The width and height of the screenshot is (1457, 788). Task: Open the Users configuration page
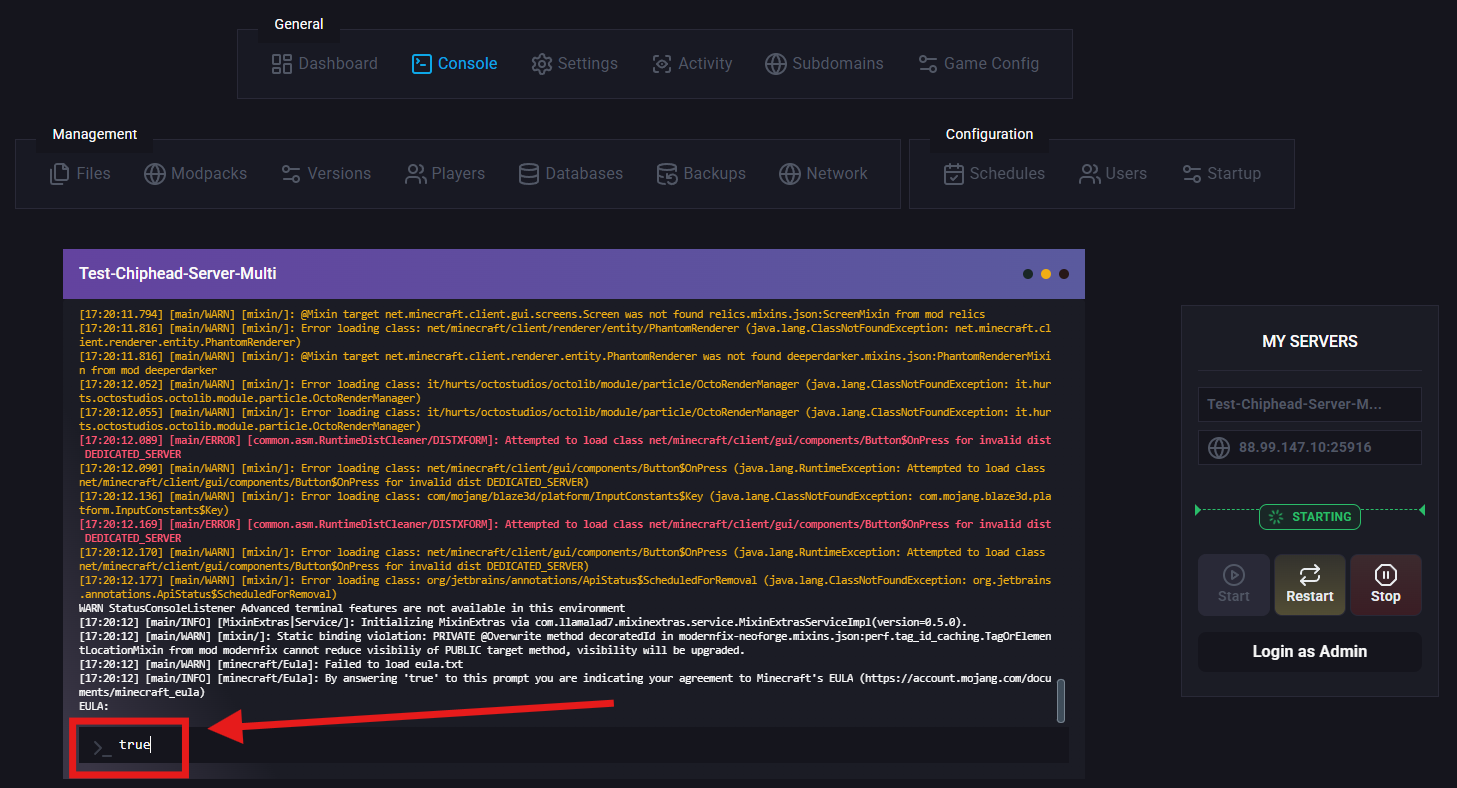[1113, 174]
